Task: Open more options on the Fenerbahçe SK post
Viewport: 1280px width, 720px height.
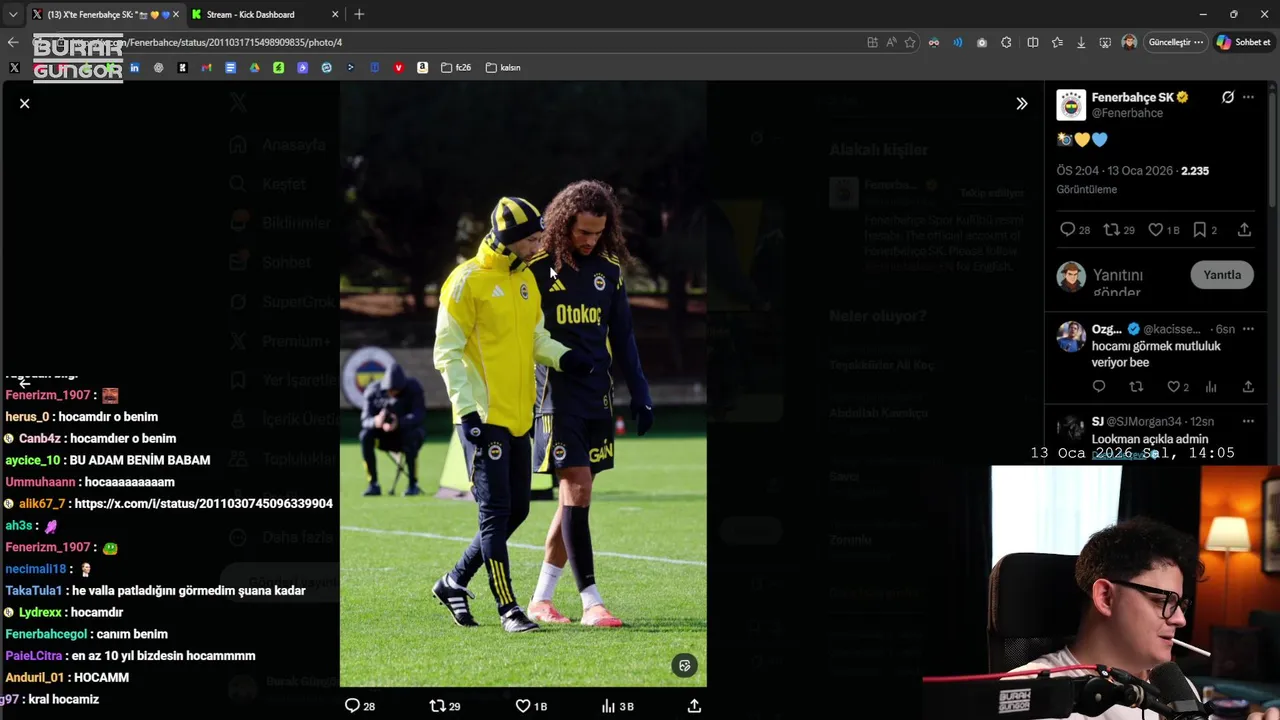Action: coord(1248,97)
